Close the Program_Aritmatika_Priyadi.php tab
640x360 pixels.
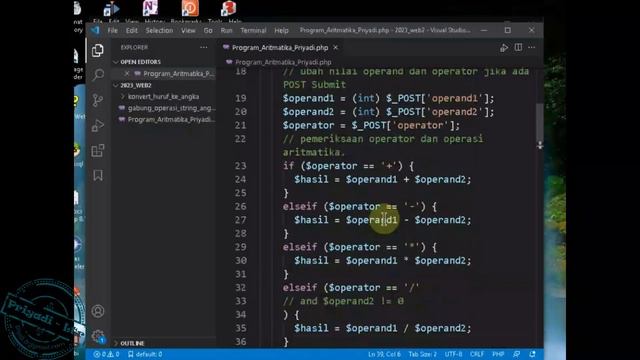[x=335, y=47]
